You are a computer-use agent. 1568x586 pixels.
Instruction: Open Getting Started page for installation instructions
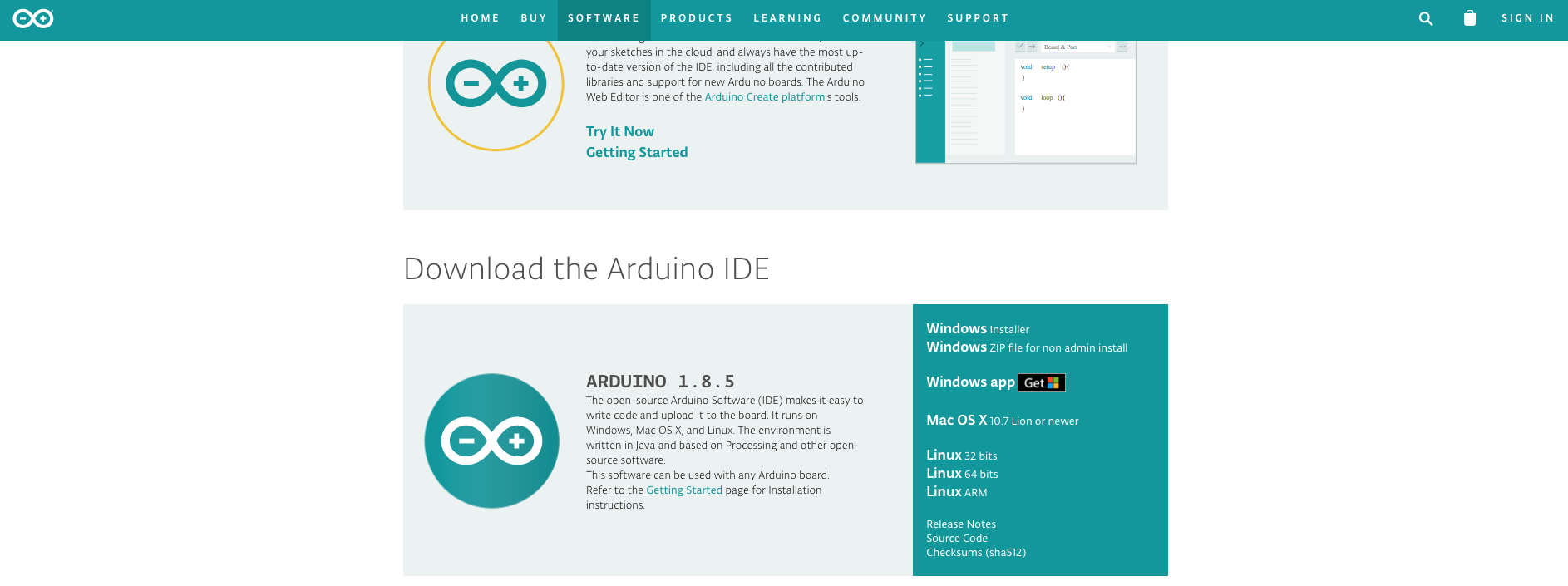click(x=684, y=490)
